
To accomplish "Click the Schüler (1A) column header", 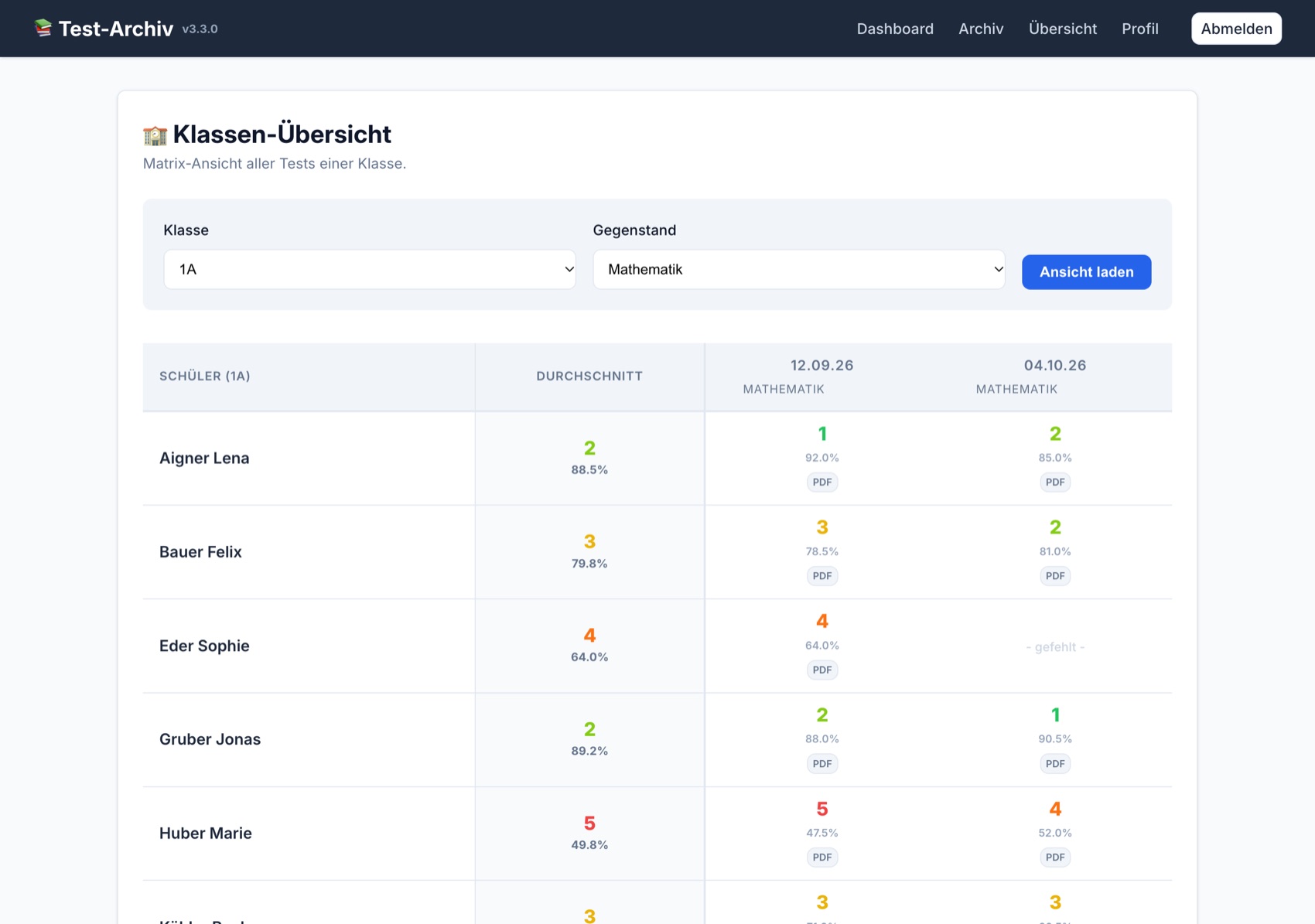I will [309, 377].
